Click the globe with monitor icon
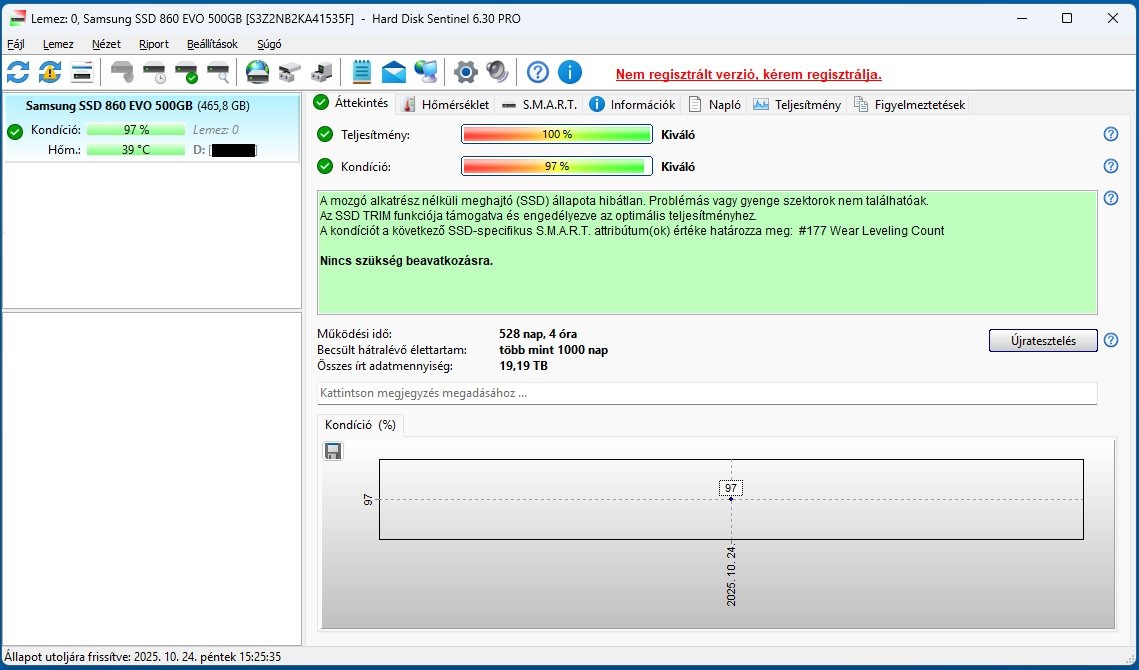 click(x=426, y=72)
